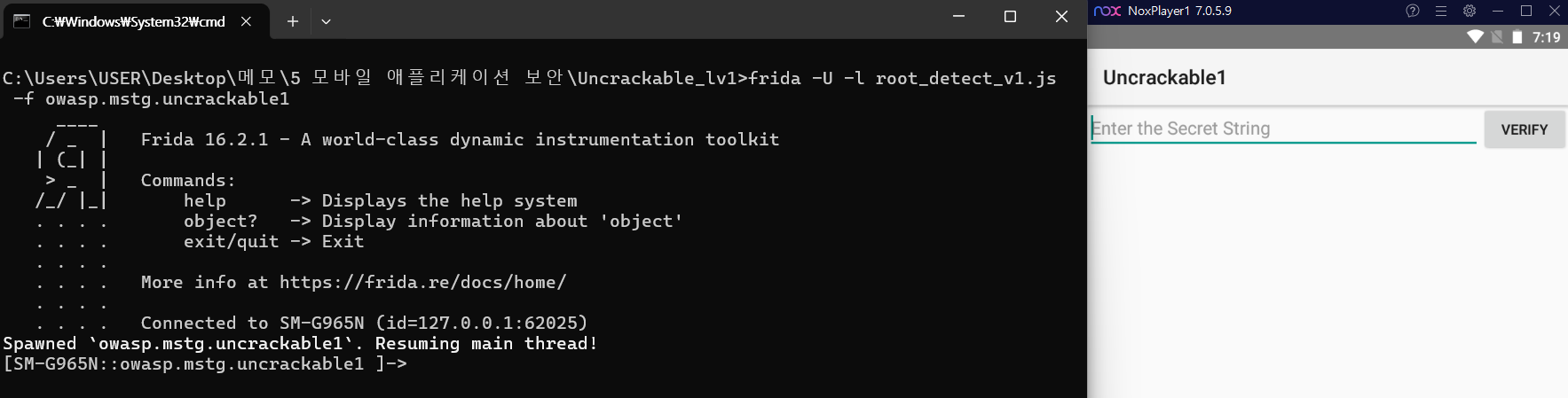Click the cmd tab terminal icon

[x=21, y=21]
